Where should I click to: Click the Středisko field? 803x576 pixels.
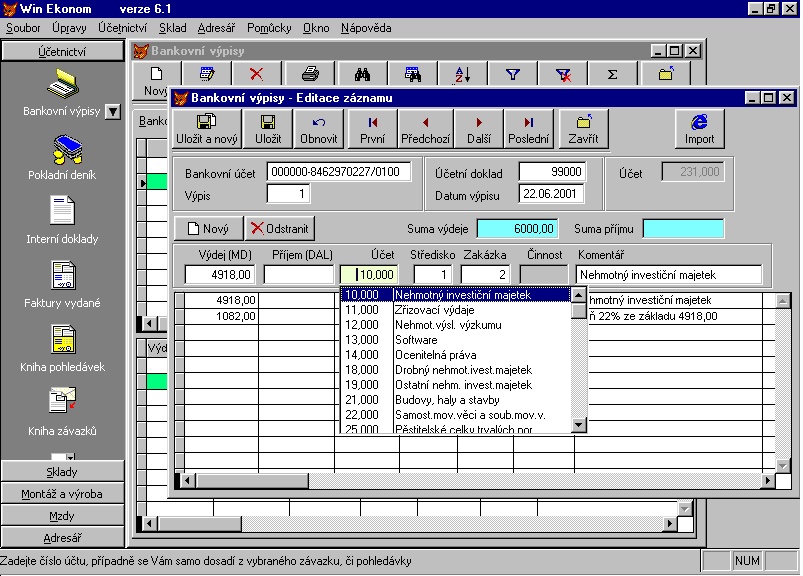(433, 274)
